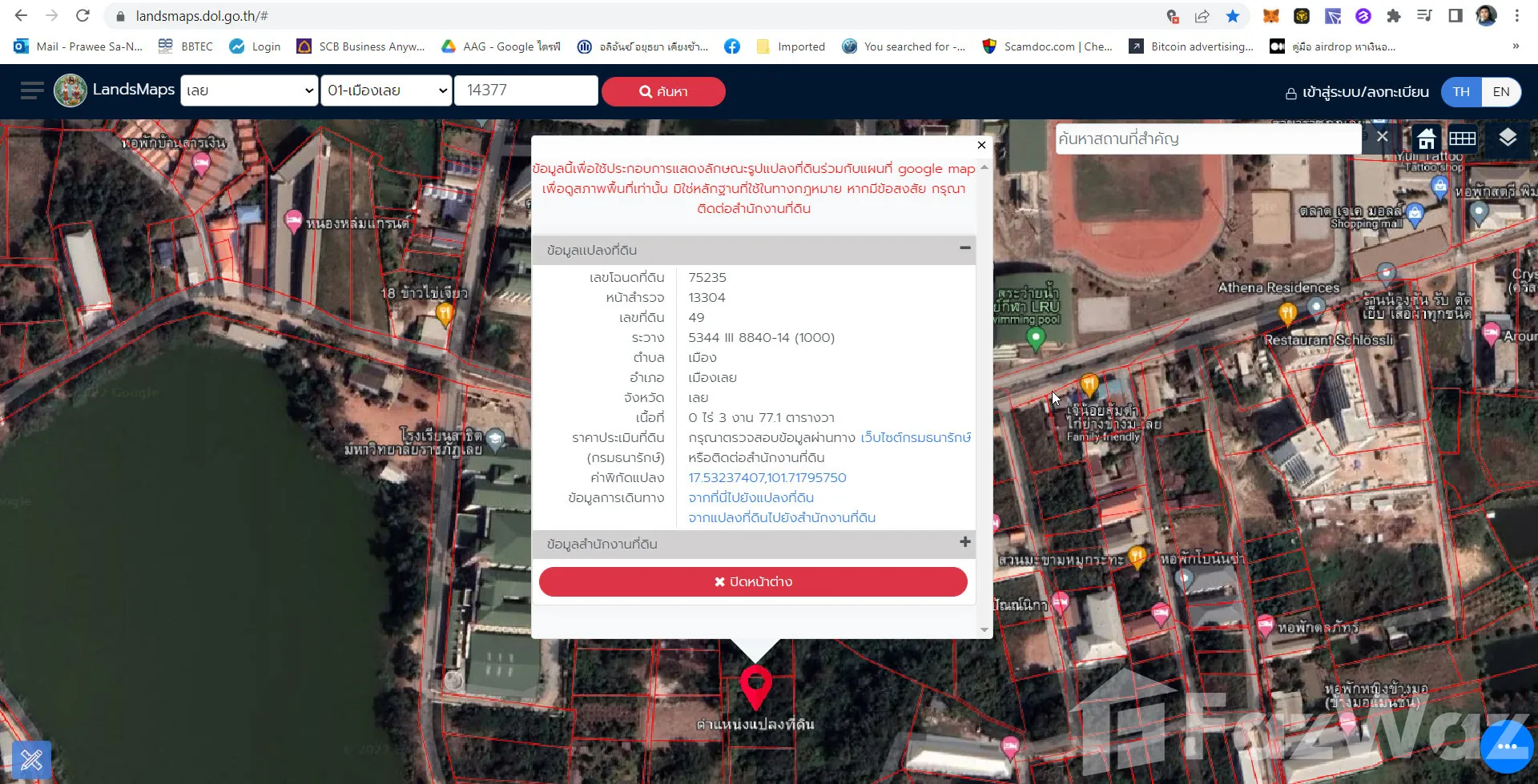Click the red ค้นหา search button
1538x784 pixels.
(663, 91)
